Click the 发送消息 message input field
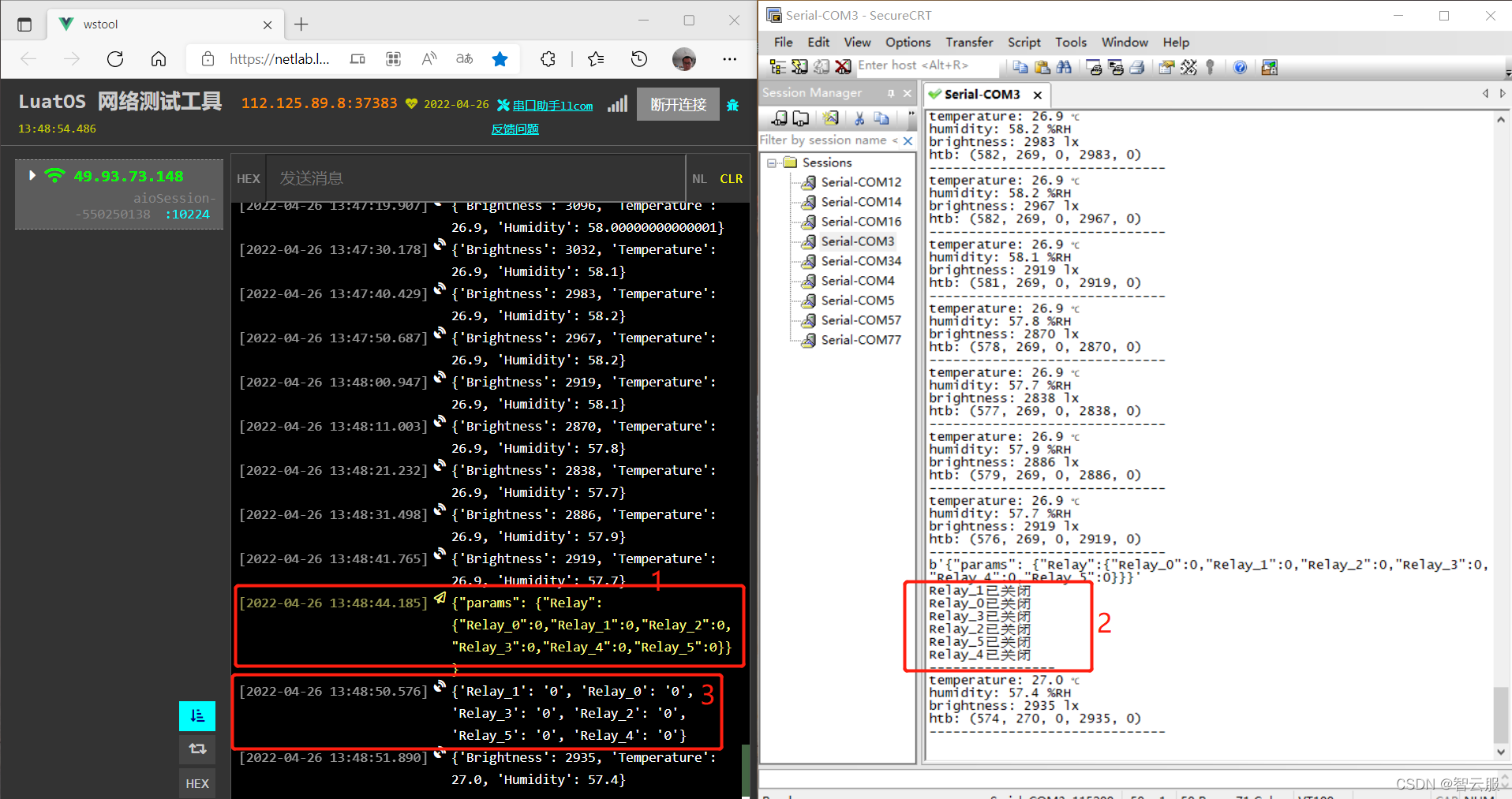This screenshot has height=799, width=1512. [x=476, y=179]
